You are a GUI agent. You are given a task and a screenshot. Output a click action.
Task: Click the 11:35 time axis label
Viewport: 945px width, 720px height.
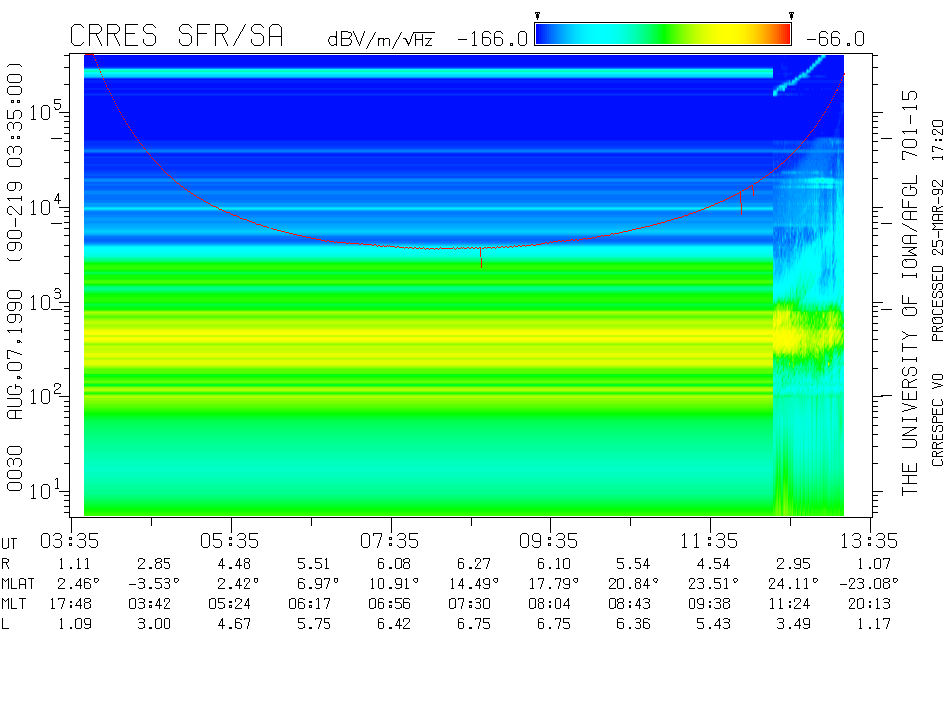(710, 541)
